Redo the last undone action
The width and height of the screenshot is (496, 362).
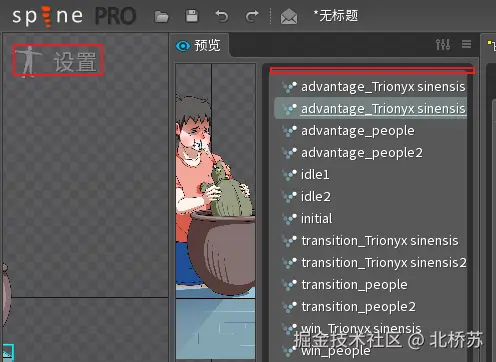[252, 16]
